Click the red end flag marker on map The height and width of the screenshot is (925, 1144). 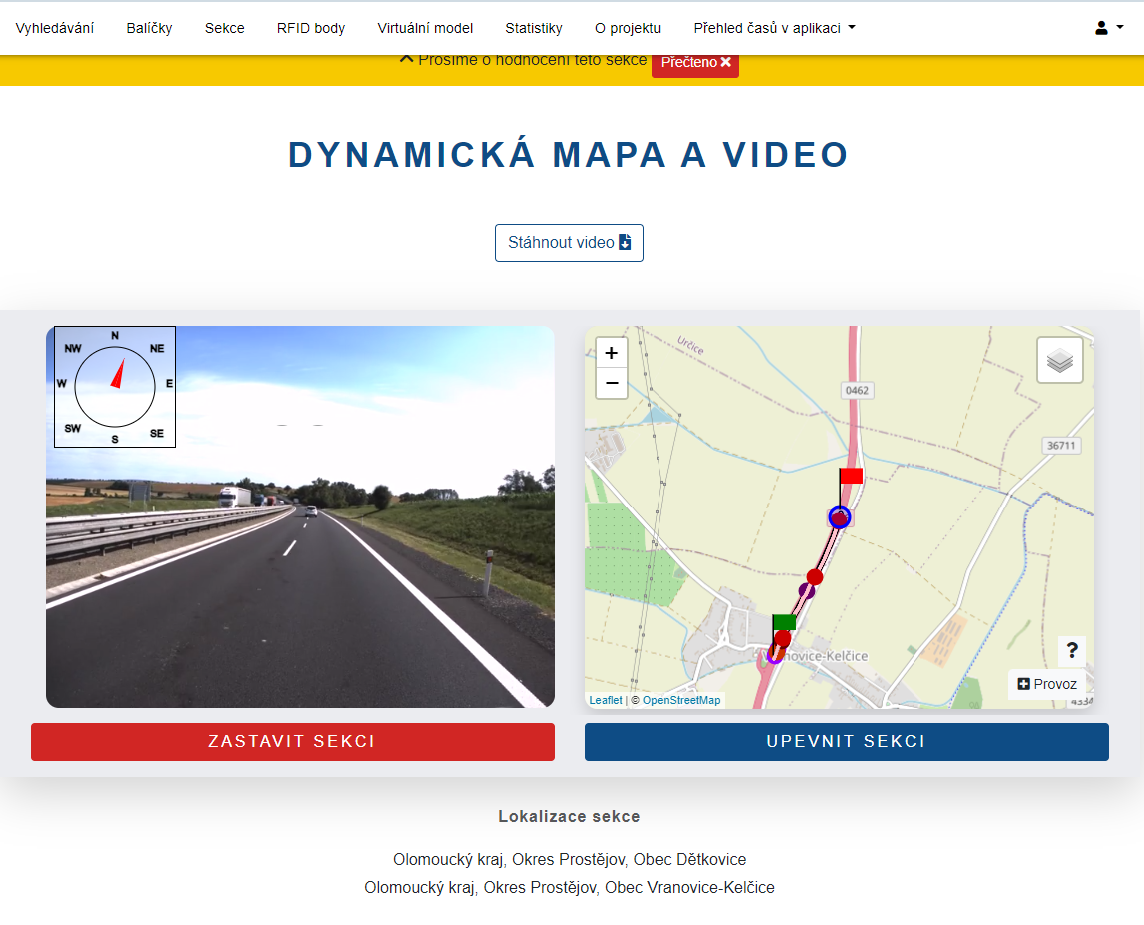pos(851,476)
